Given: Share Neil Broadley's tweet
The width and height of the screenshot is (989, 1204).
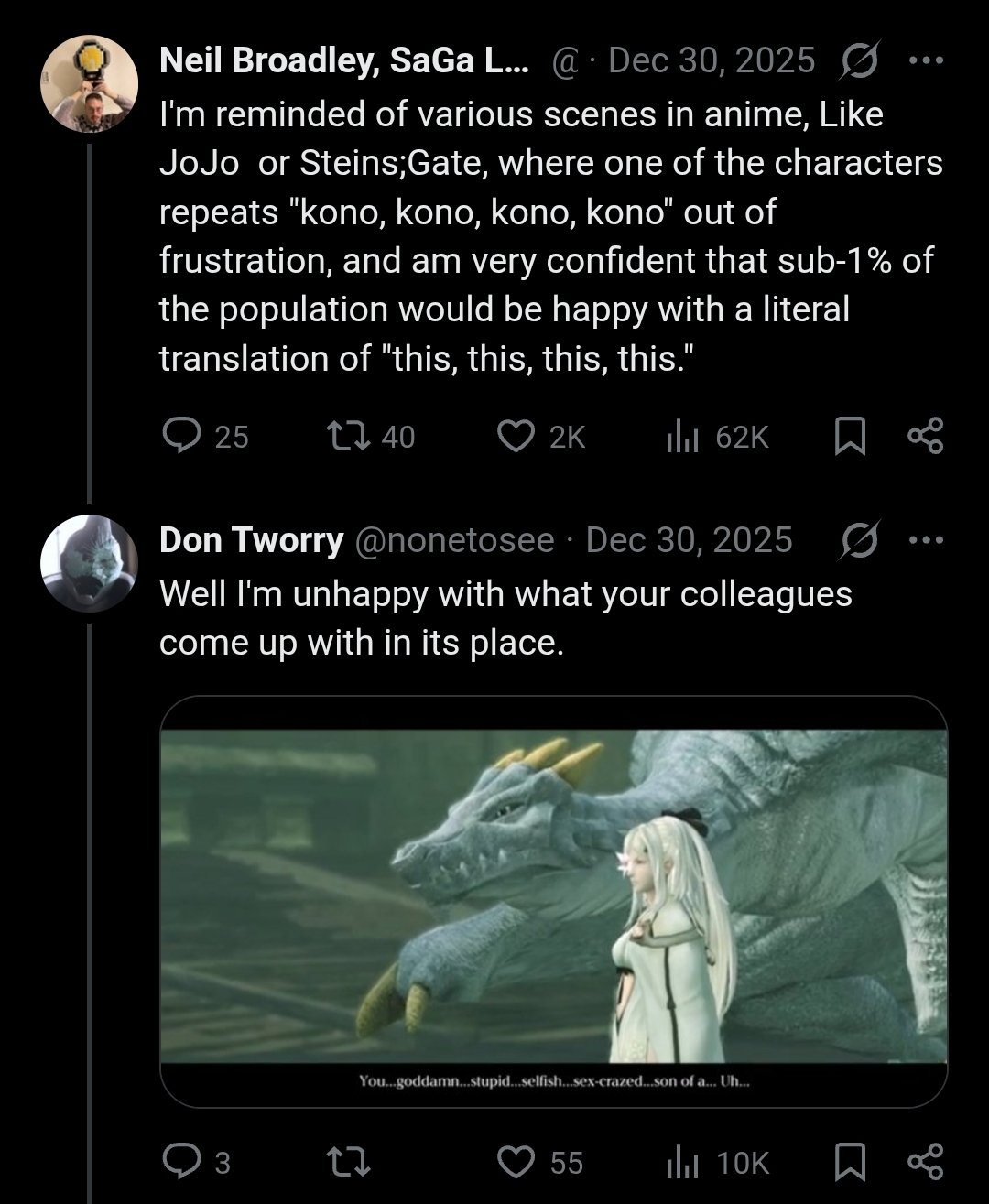Looking at the screenshot, I should click(x=925, y=437).
